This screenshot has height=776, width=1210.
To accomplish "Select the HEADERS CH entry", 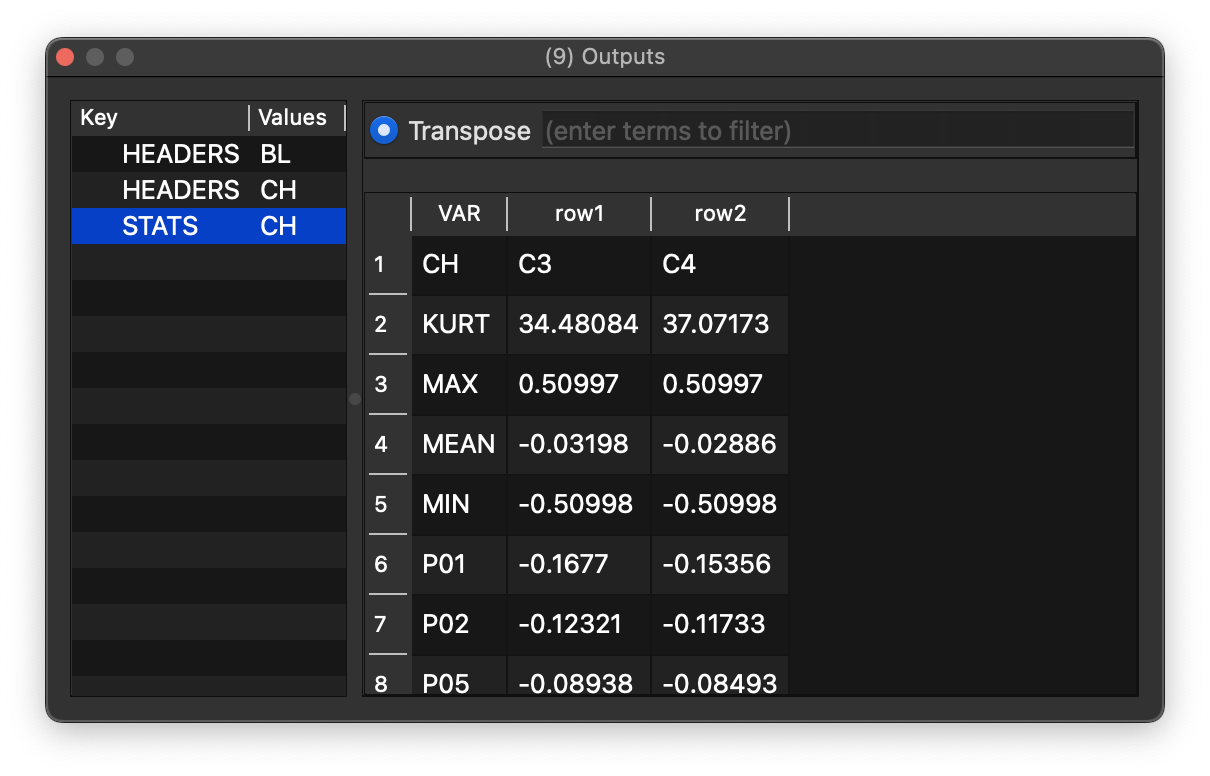I will [207, 190].
